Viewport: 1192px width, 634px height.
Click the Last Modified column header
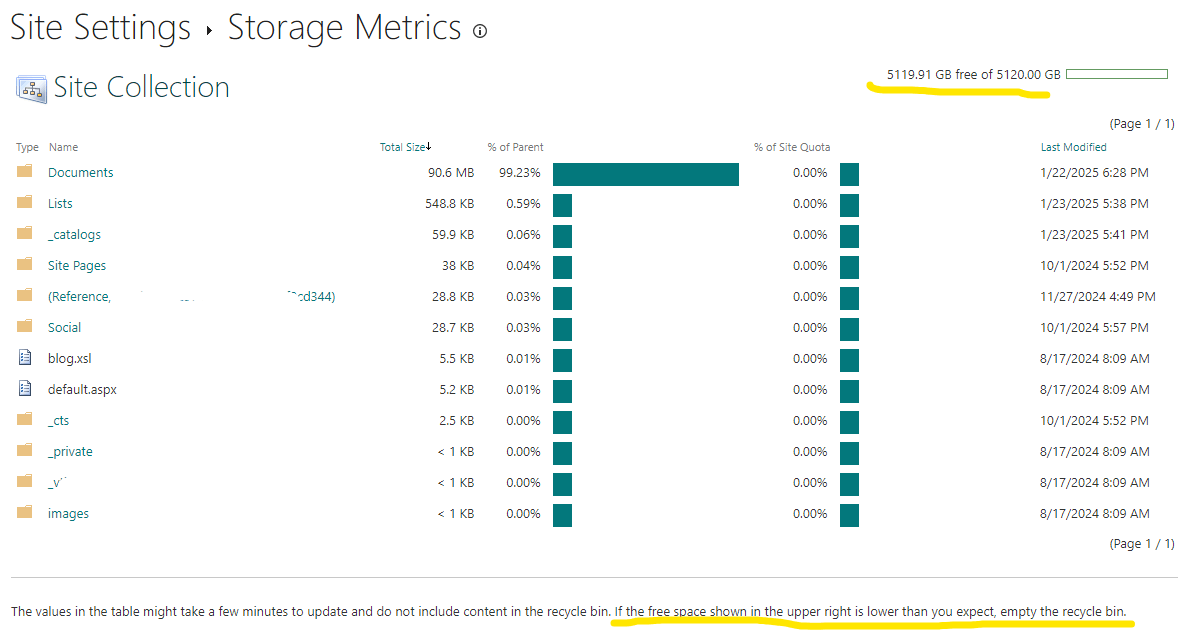click(1073, 147)
